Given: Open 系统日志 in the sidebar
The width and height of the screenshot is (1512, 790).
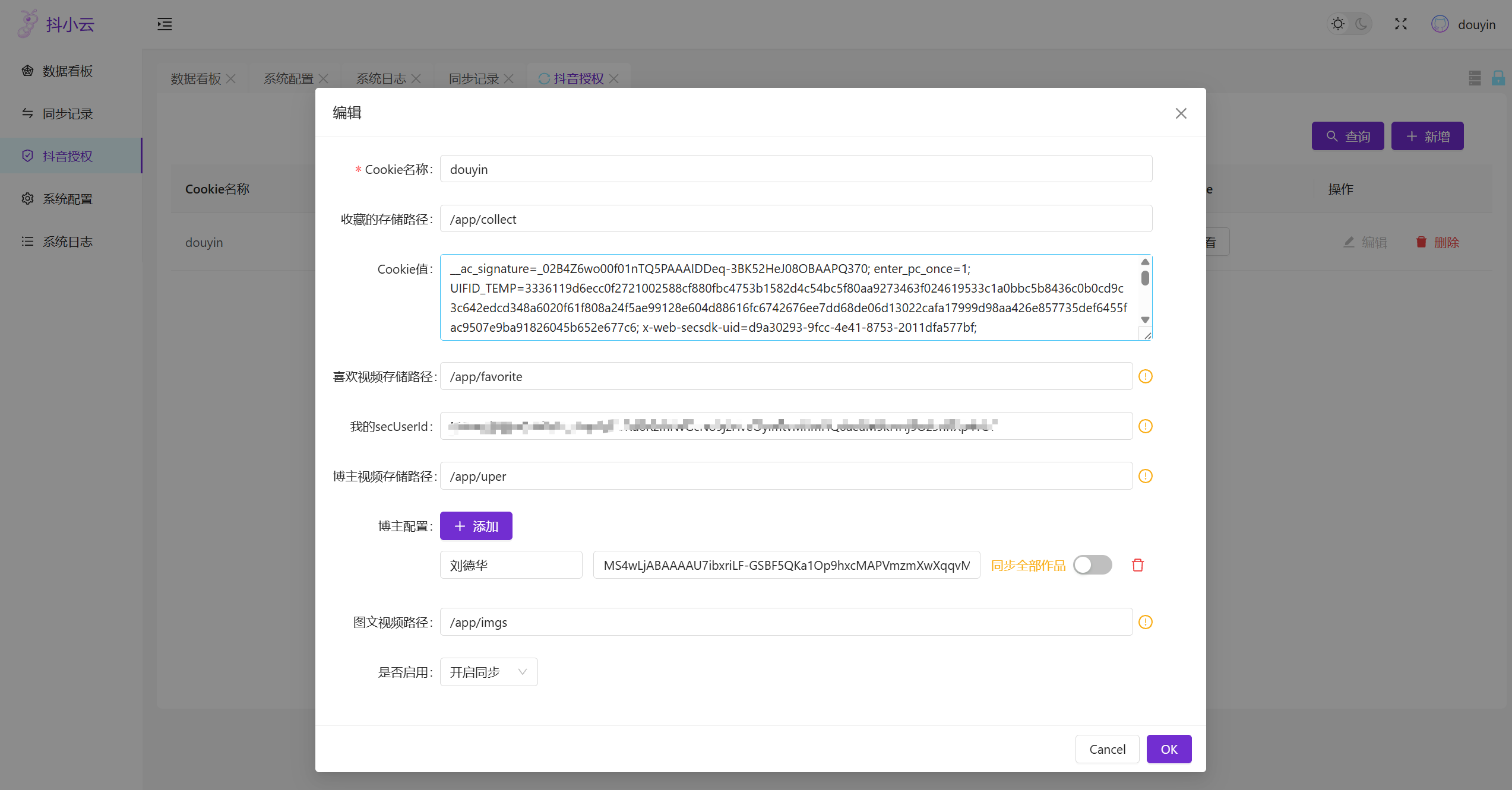Looking at the screenshot, I should pyautogui.click(x=71, y=242).
